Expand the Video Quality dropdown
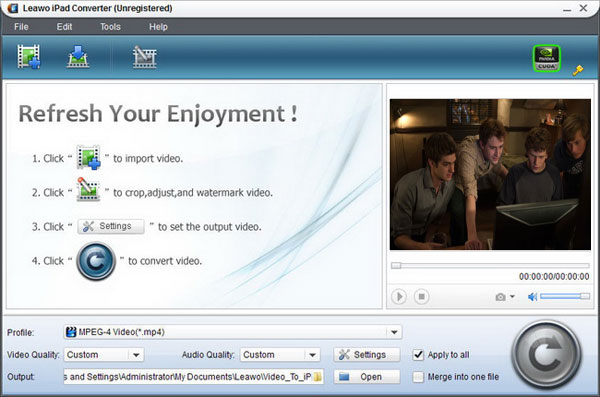Screen dimensions: 600x397 click(x=136, y=355)
